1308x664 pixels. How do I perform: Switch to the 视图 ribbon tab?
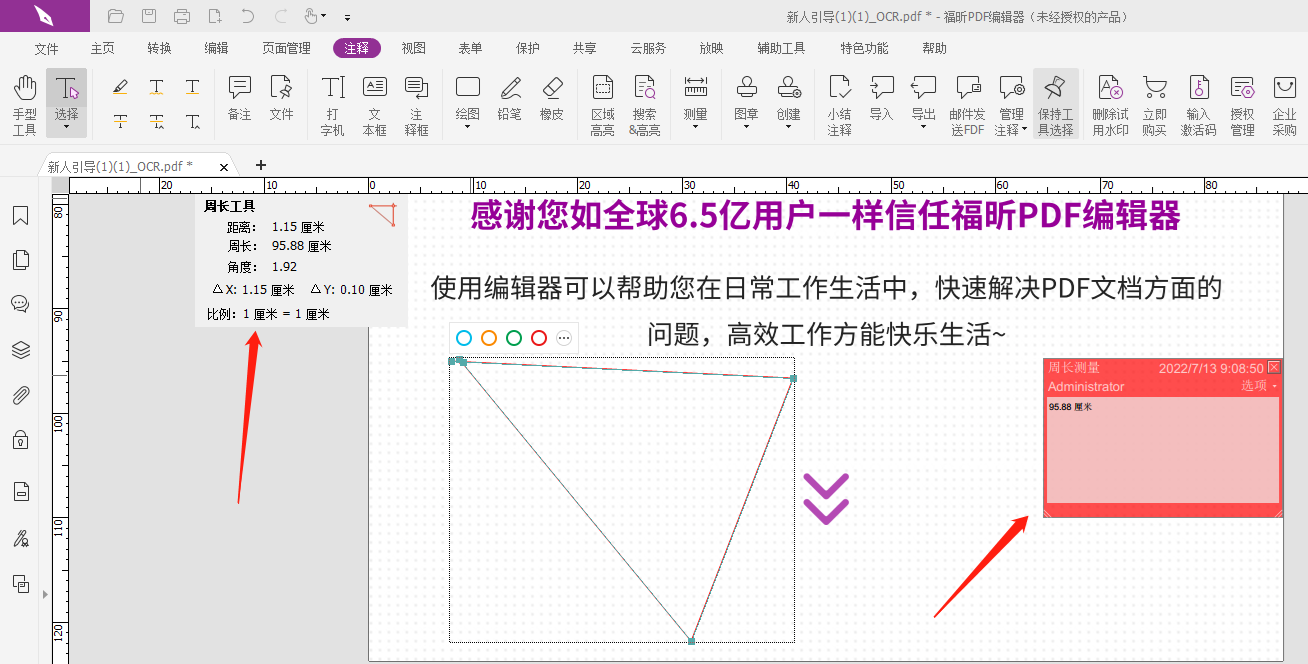(414, 47)
